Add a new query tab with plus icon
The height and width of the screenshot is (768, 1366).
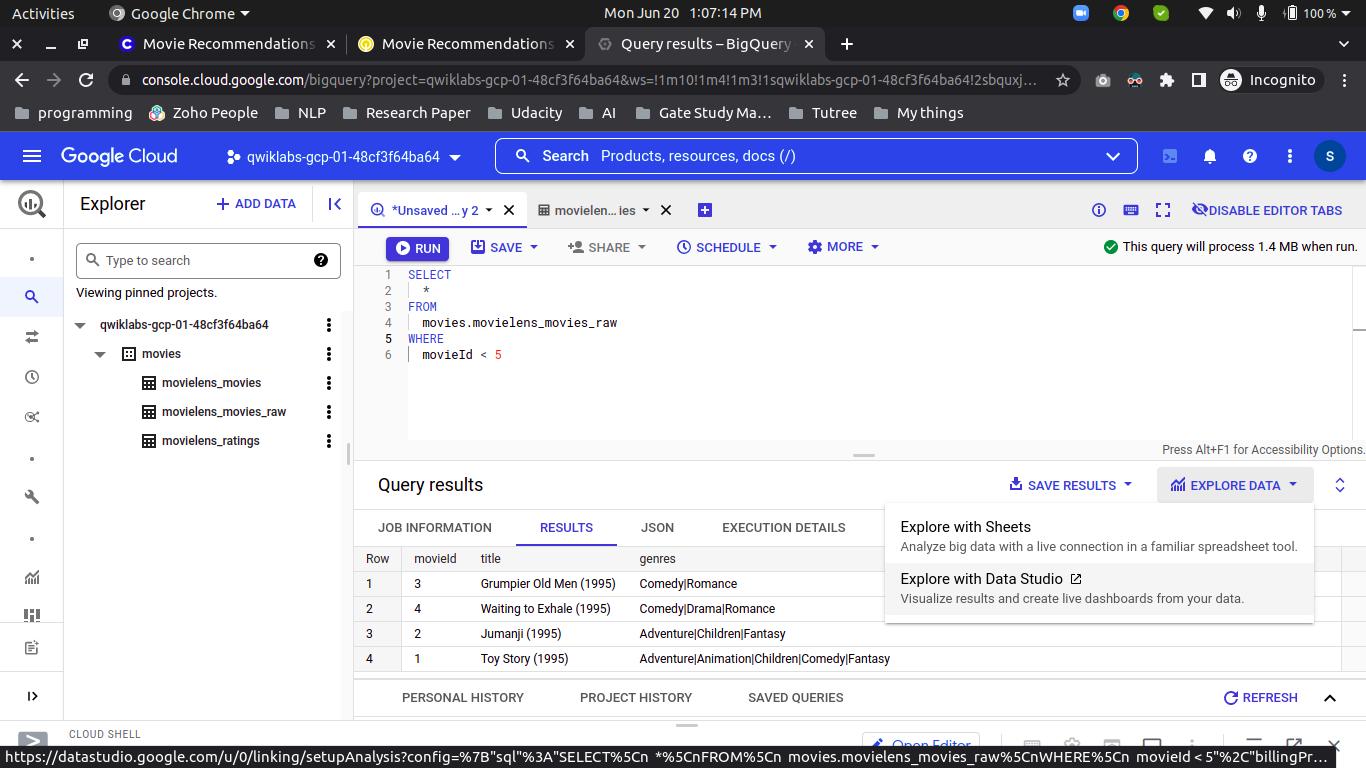(x=704, y=210)
